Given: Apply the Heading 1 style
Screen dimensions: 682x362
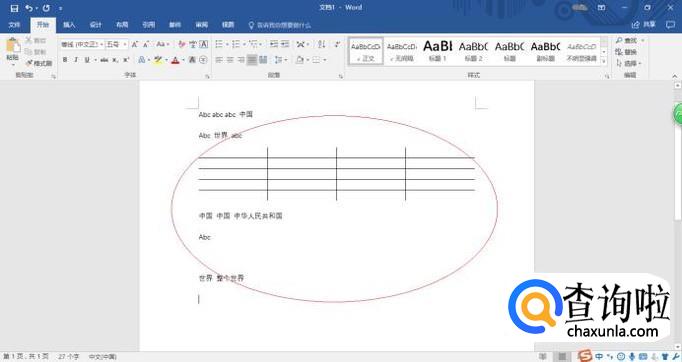Looking at the screenshot, I should click(438, 51).
